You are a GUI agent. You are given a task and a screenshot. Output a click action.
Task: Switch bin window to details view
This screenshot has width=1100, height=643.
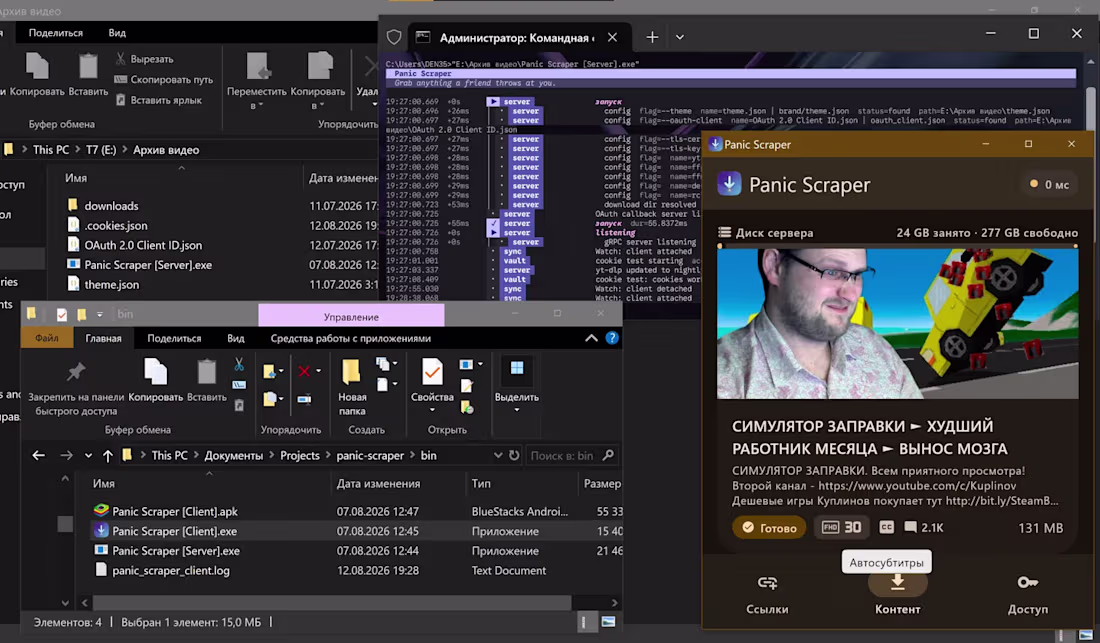tap(588, 622)
